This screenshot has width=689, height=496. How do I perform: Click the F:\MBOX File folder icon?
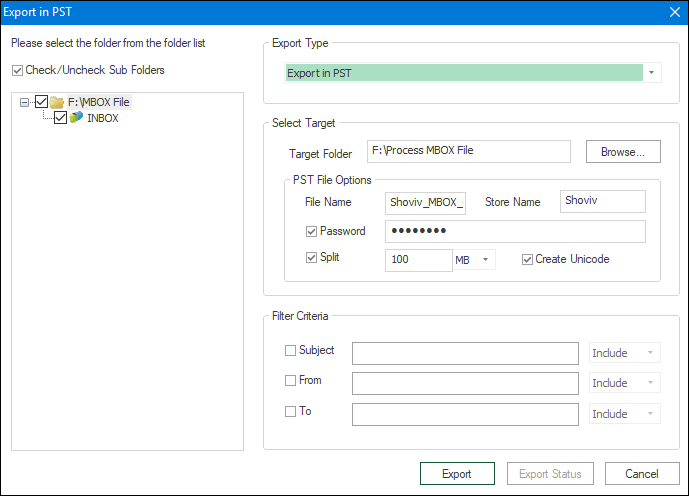coord(57,102)
